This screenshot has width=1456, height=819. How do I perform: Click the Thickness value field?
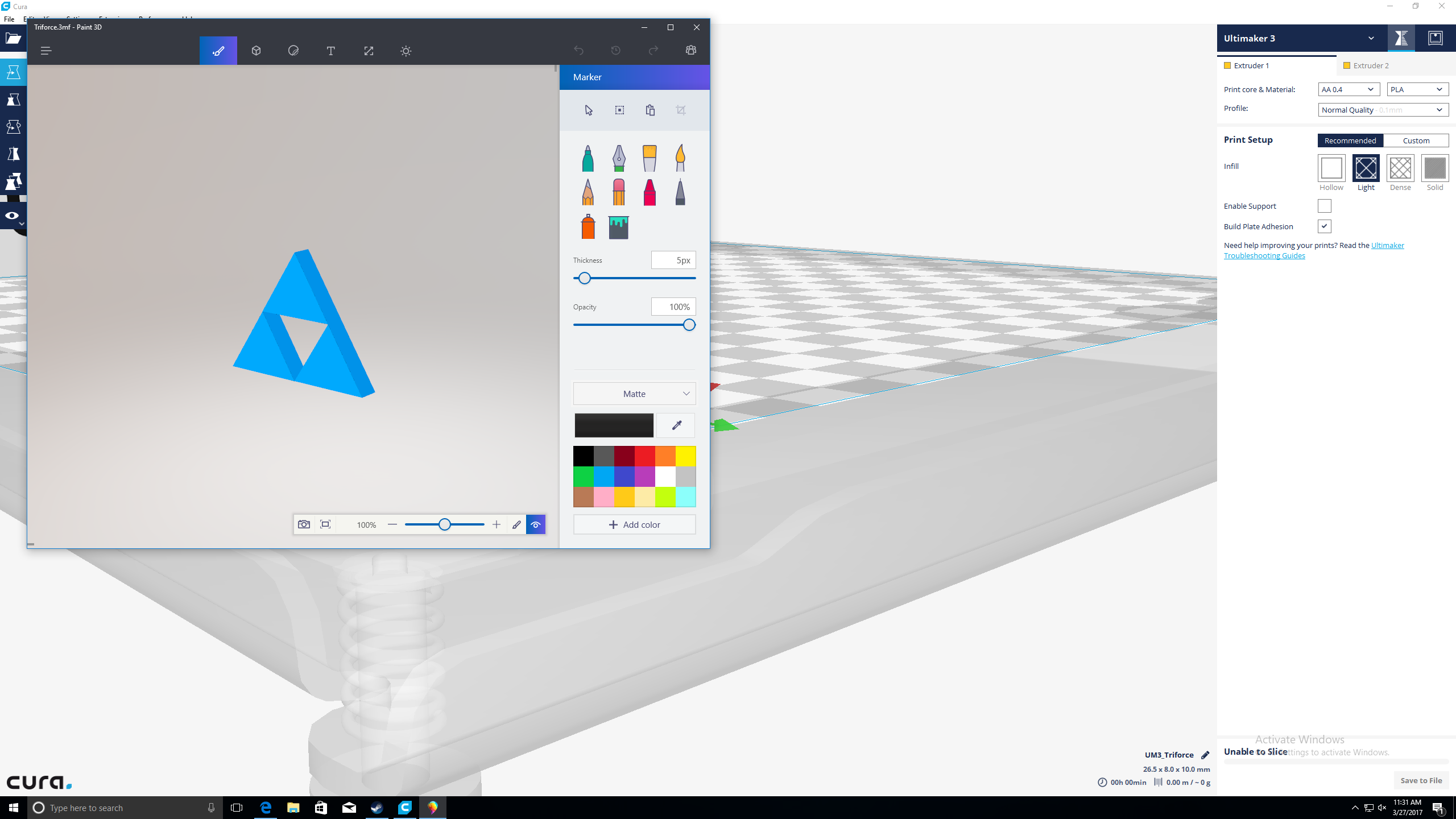673,260
